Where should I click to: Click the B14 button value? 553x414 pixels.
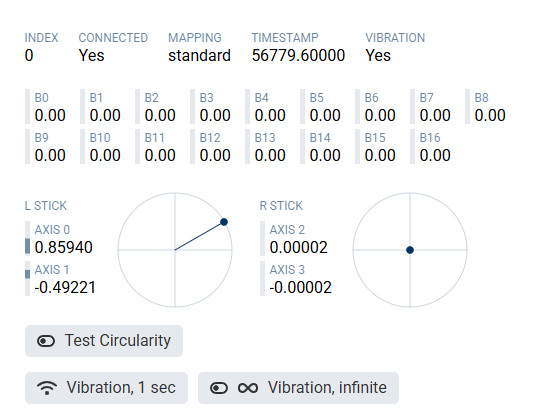325,156
